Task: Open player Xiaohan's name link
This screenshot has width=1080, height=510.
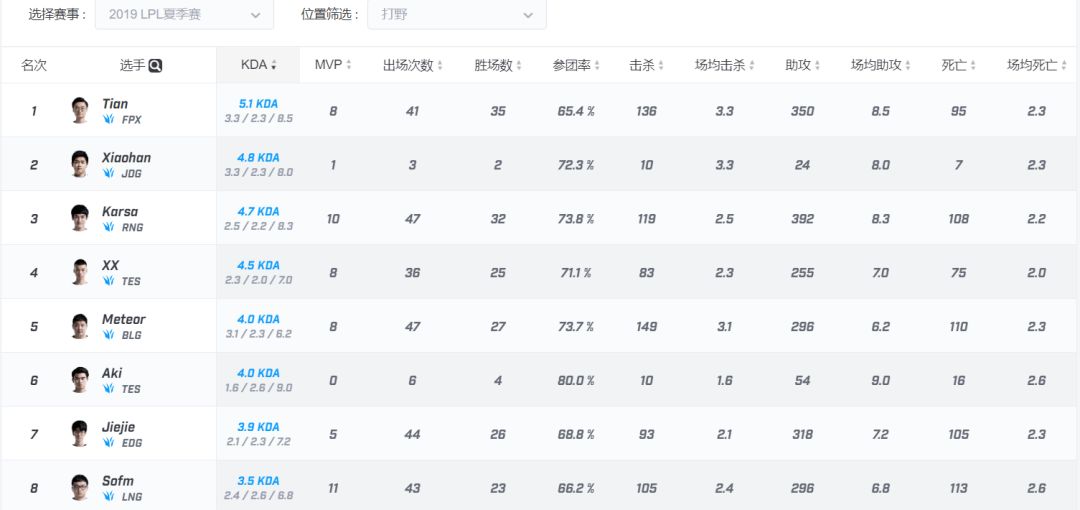Action: 126,157
